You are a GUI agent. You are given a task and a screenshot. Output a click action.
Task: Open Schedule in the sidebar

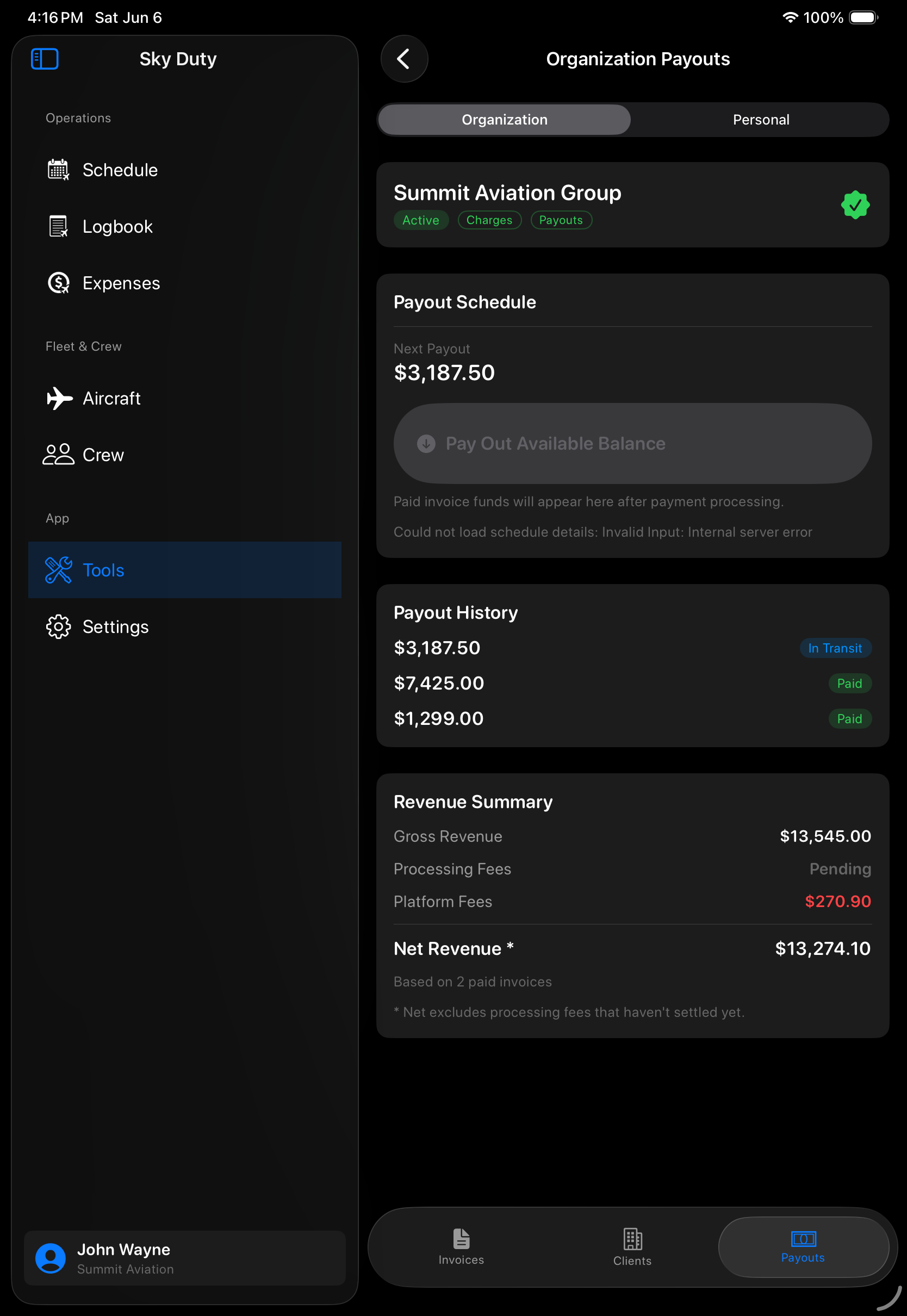185,170
